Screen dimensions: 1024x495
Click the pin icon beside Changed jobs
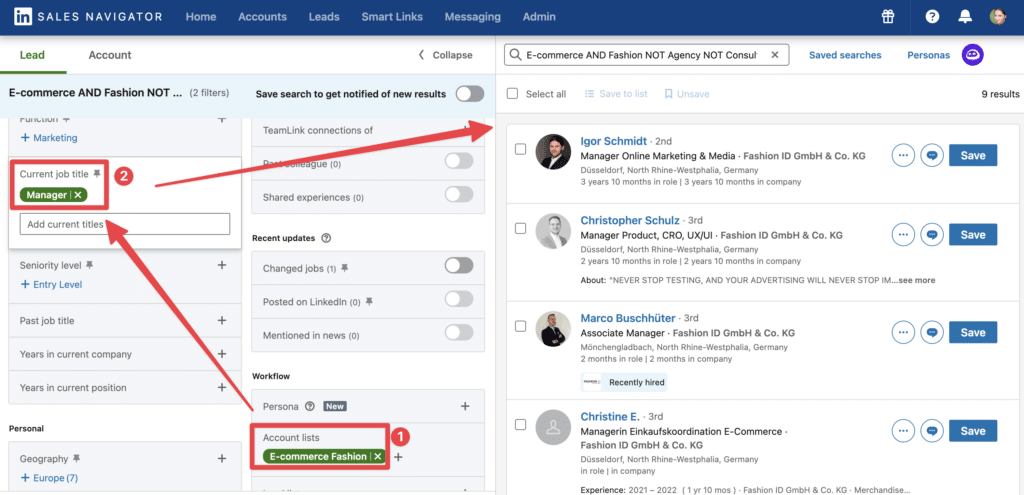[344, 268]
